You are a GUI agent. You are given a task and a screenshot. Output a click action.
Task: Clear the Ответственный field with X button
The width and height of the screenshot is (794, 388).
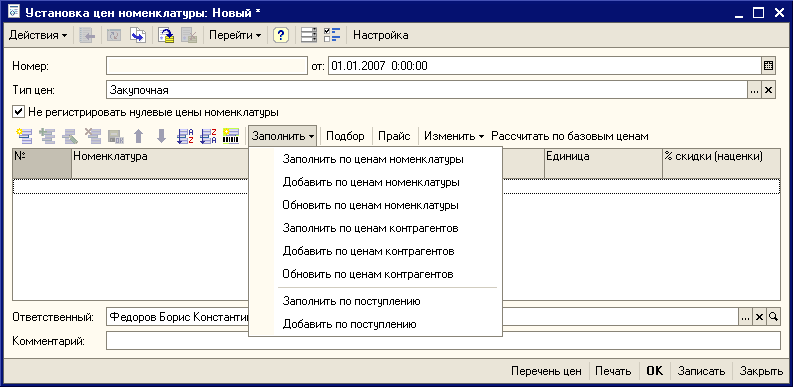point(759,317)
